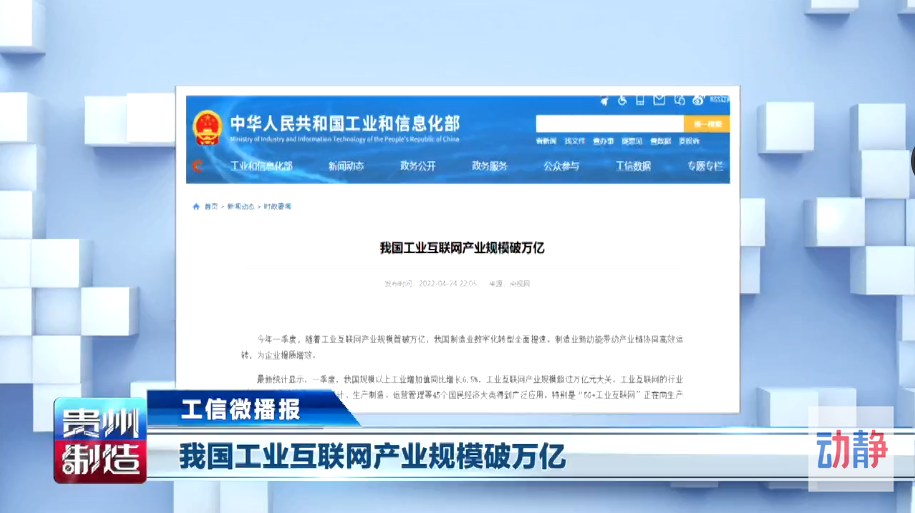Open the email envelope icon

tap(659, 100)
